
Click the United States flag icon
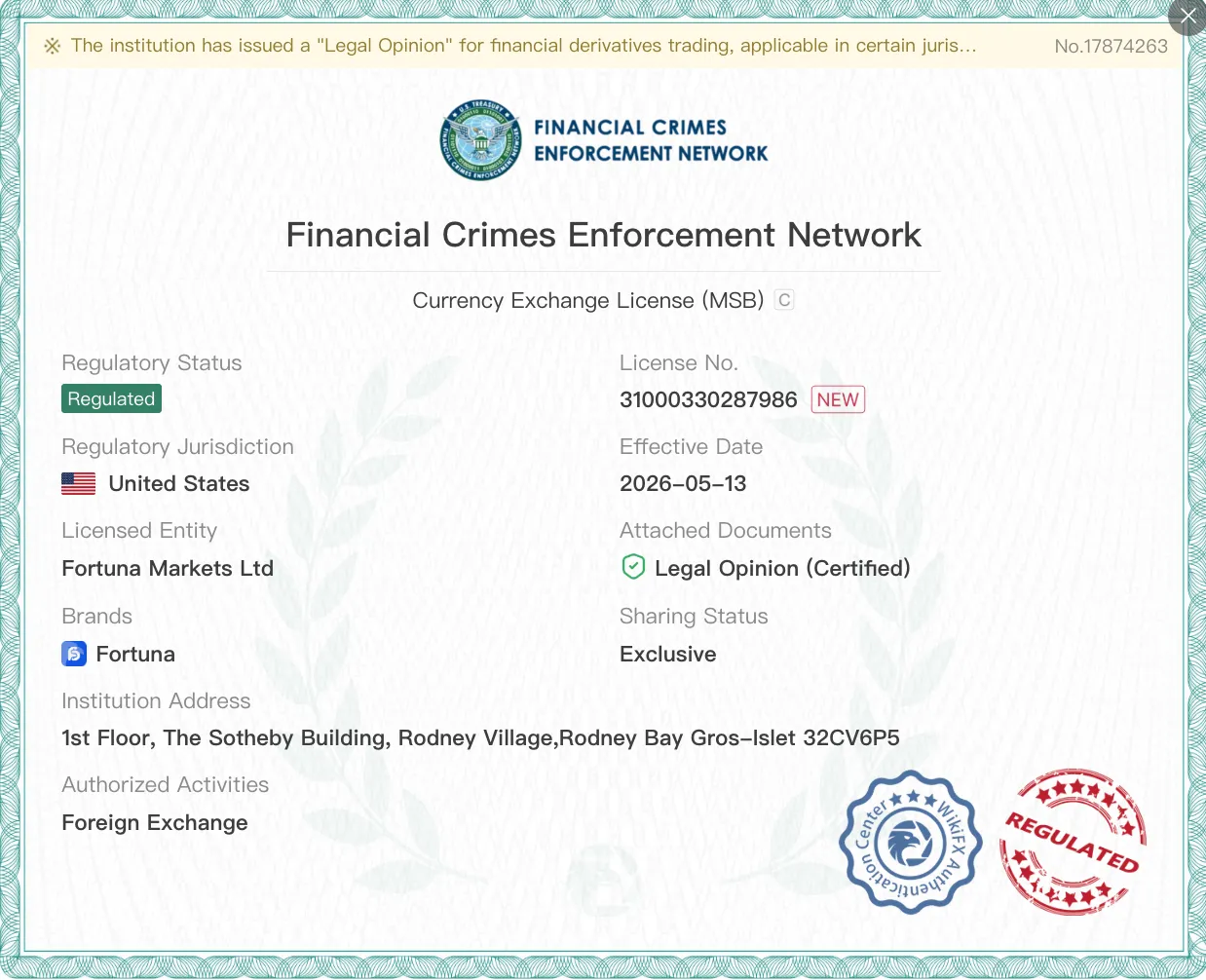coord(79,483)
